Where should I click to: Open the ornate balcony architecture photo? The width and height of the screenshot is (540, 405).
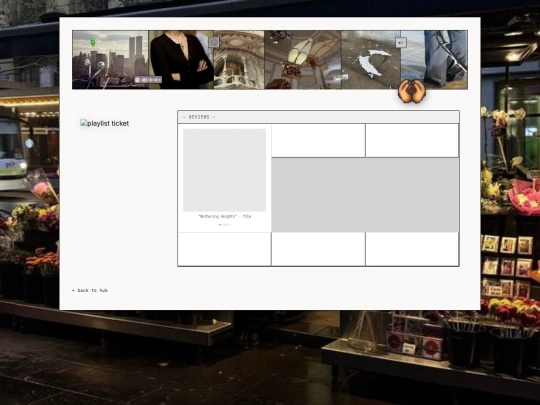[x=239, y=60]
